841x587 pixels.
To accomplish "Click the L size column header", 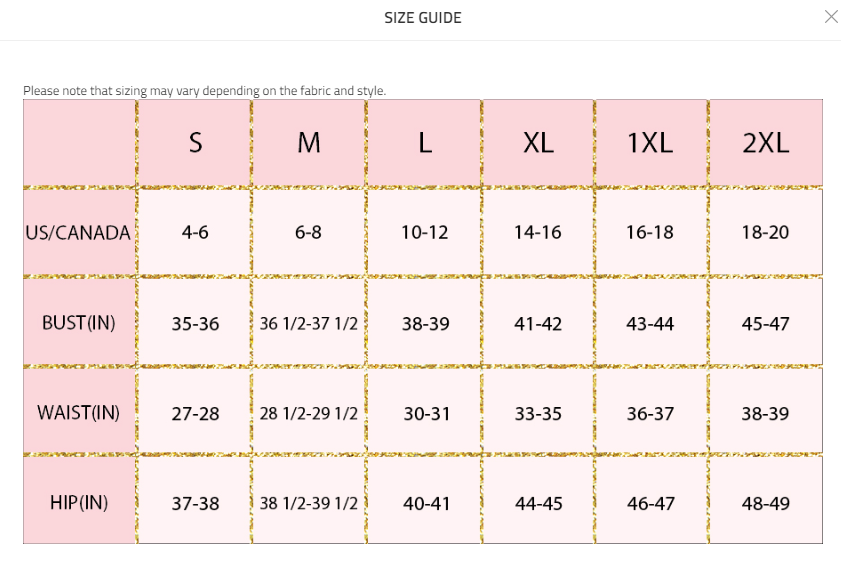I will (425, 143).
